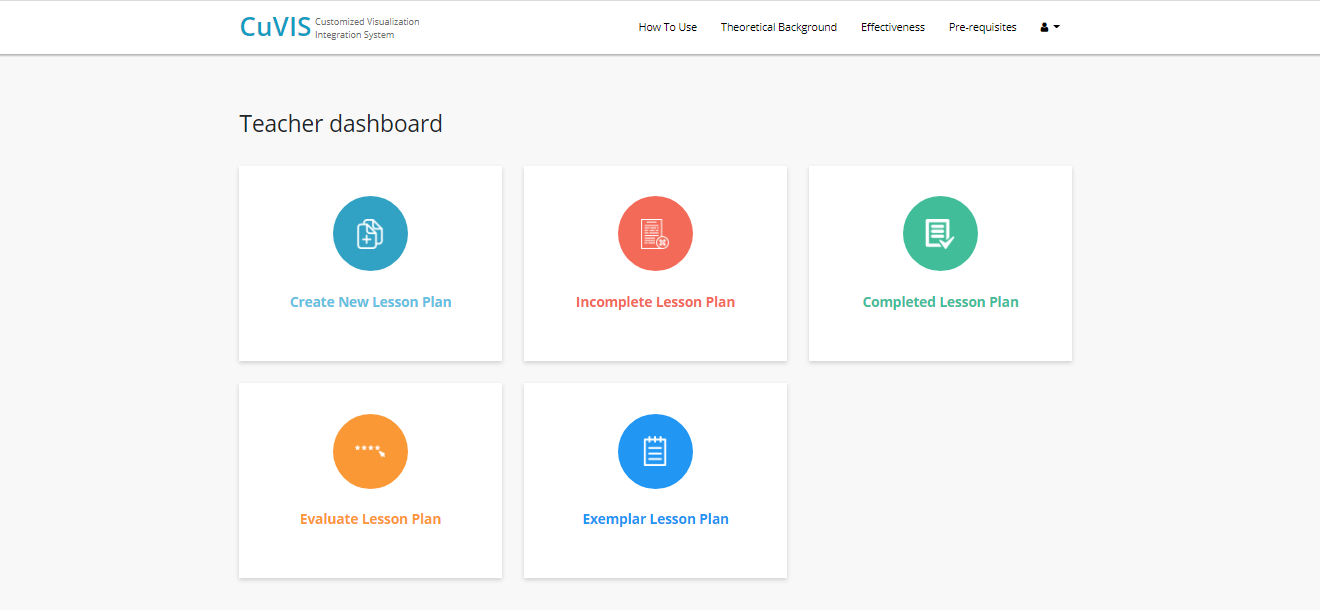Open the Incomplete Lesson Plan link
This screenshot has width=1320, height=610.
point(655,302)
